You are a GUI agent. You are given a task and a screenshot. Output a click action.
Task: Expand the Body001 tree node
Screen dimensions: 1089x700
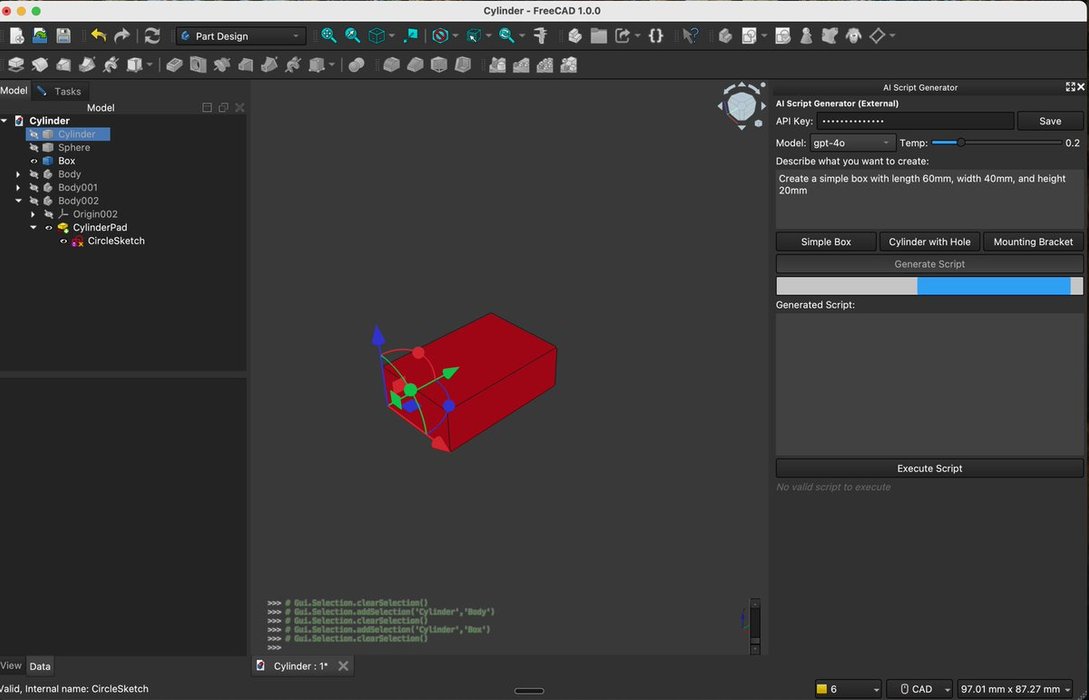[18, 188]
